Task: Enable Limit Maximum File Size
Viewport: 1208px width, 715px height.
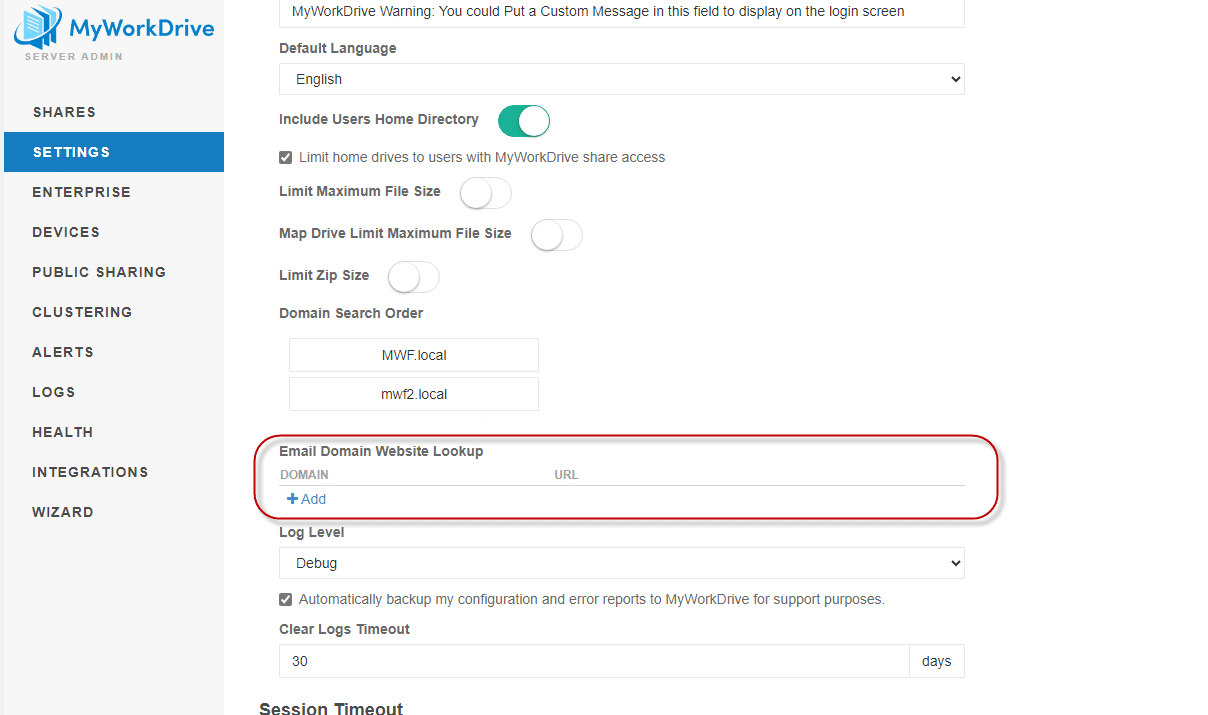Action: [x=485, y=193]
